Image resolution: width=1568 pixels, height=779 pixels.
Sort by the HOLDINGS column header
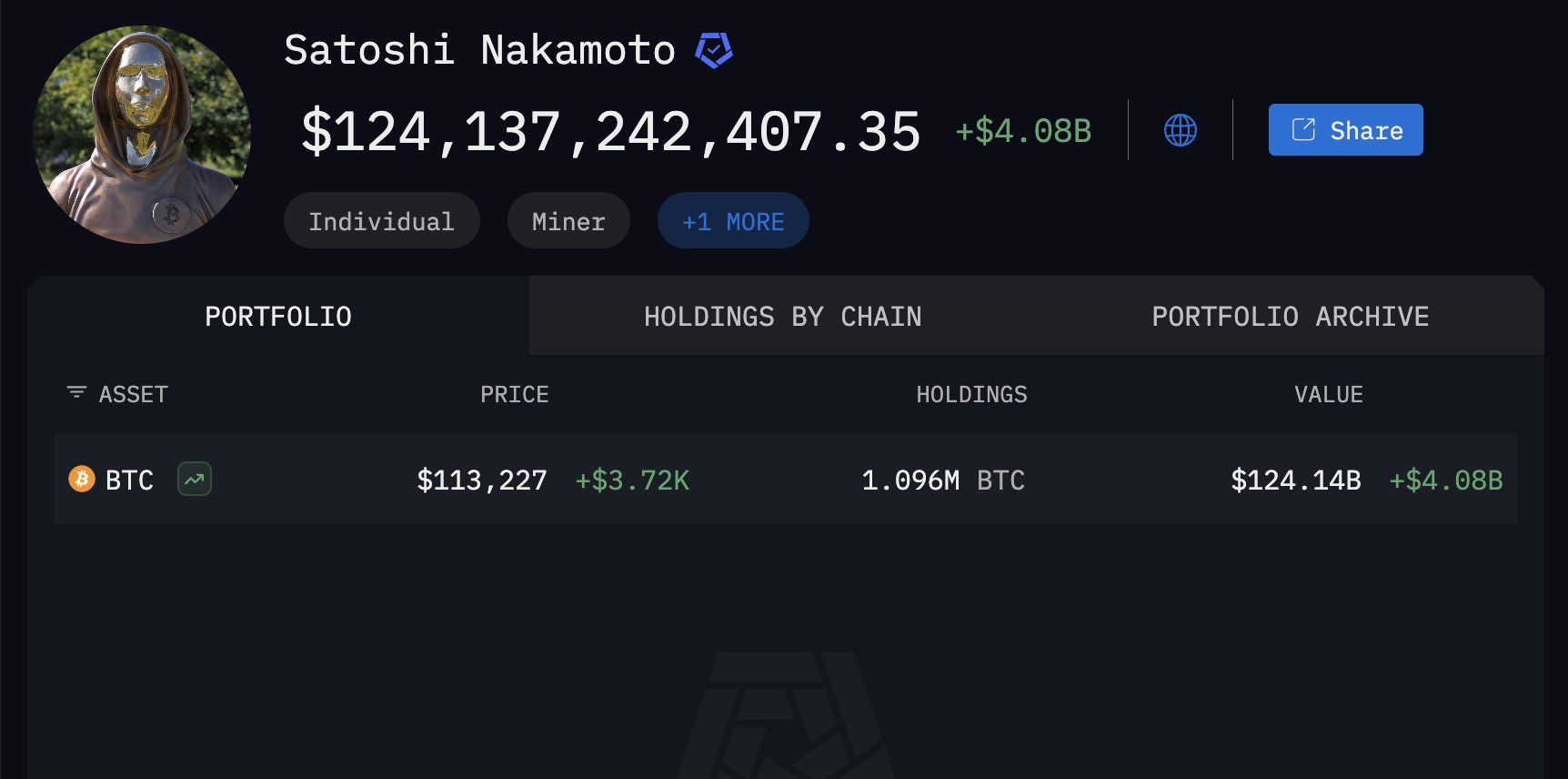(971, 395)
